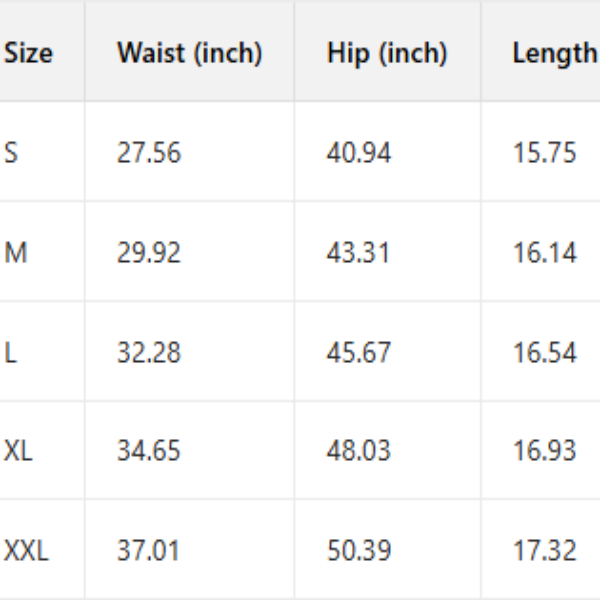This screenshot has height=600, width=600.
Task: Click waist value 37.01
Action: (149, 551)
